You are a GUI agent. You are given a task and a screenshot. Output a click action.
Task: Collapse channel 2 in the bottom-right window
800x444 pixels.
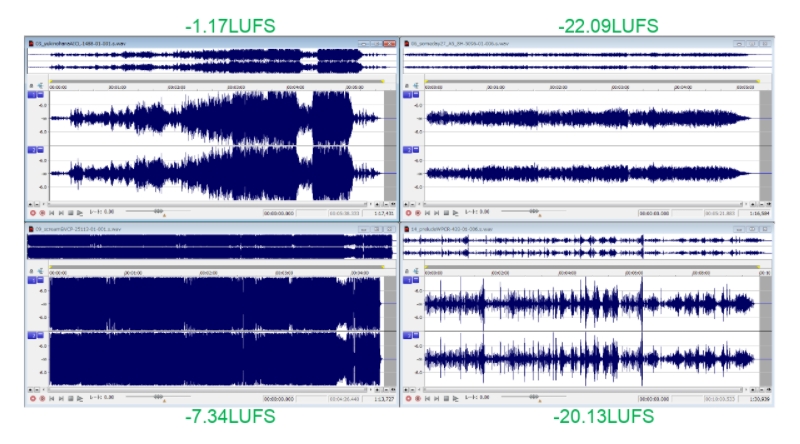[x=416, y=335]
